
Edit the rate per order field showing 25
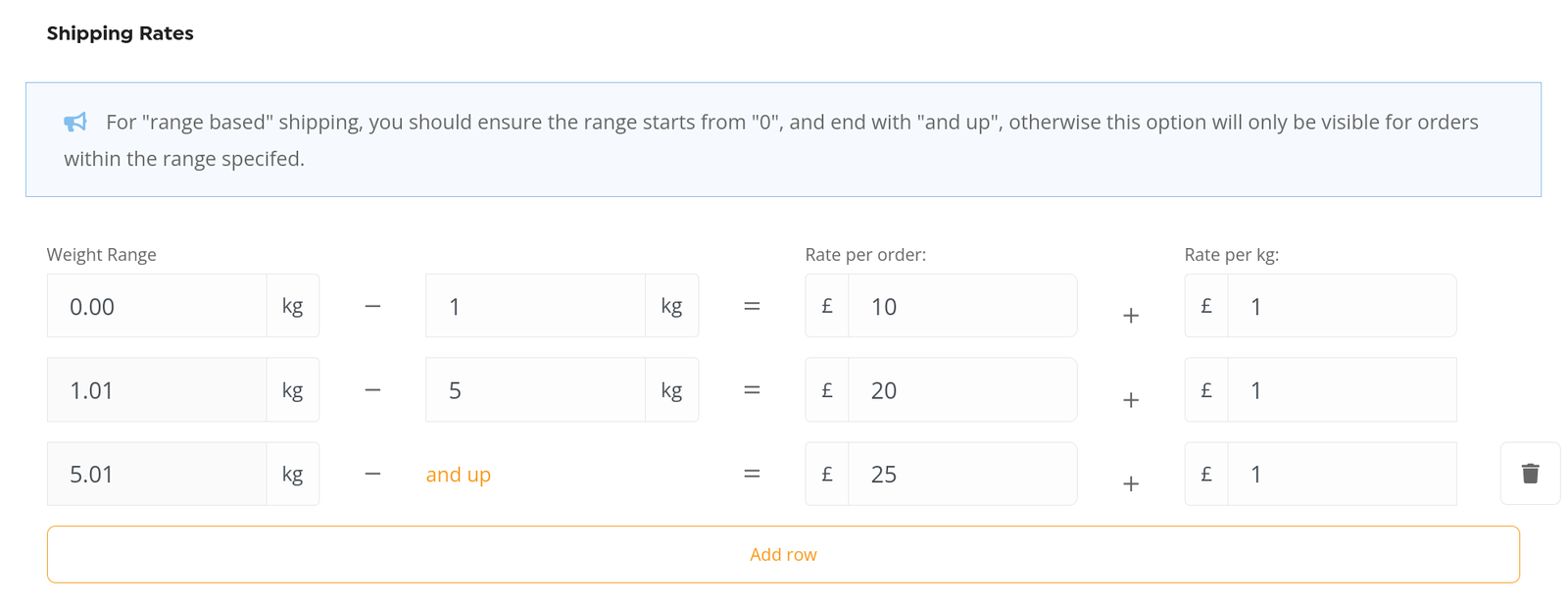tap(962, 474)
